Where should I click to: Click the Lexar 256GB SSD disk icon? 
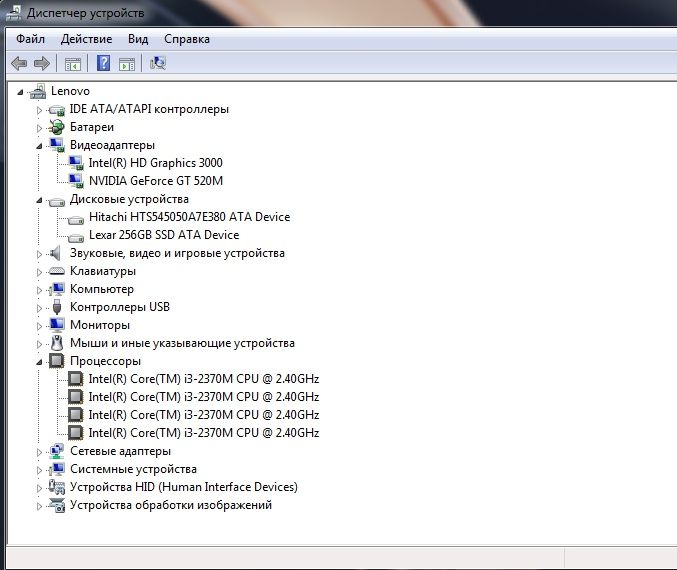point(76,237)
